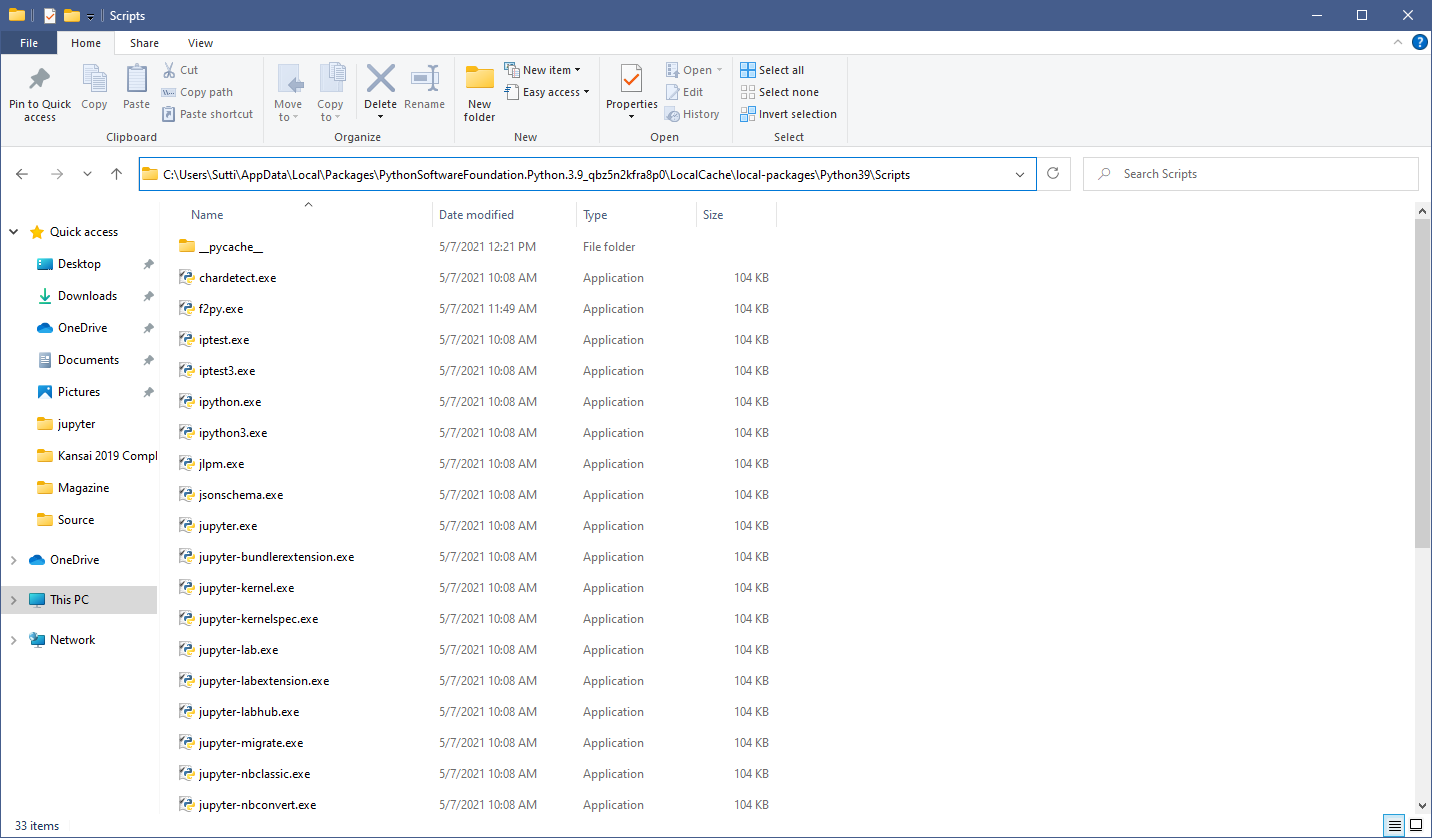Click the Delete X icon

pos(380,79)
